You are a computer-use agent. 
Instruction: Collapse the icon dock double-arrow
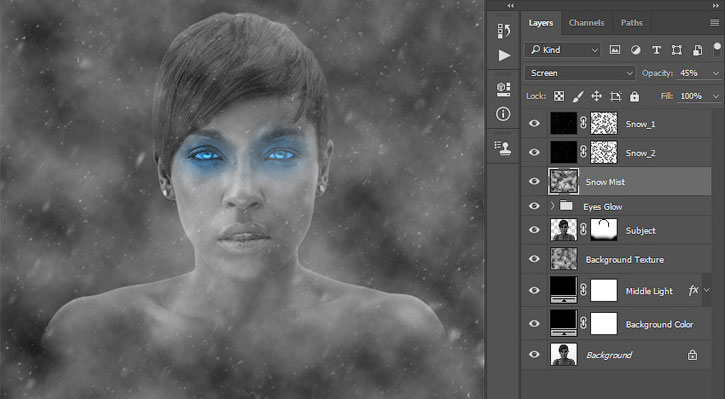pyautogui.click(x=510, y=6)
